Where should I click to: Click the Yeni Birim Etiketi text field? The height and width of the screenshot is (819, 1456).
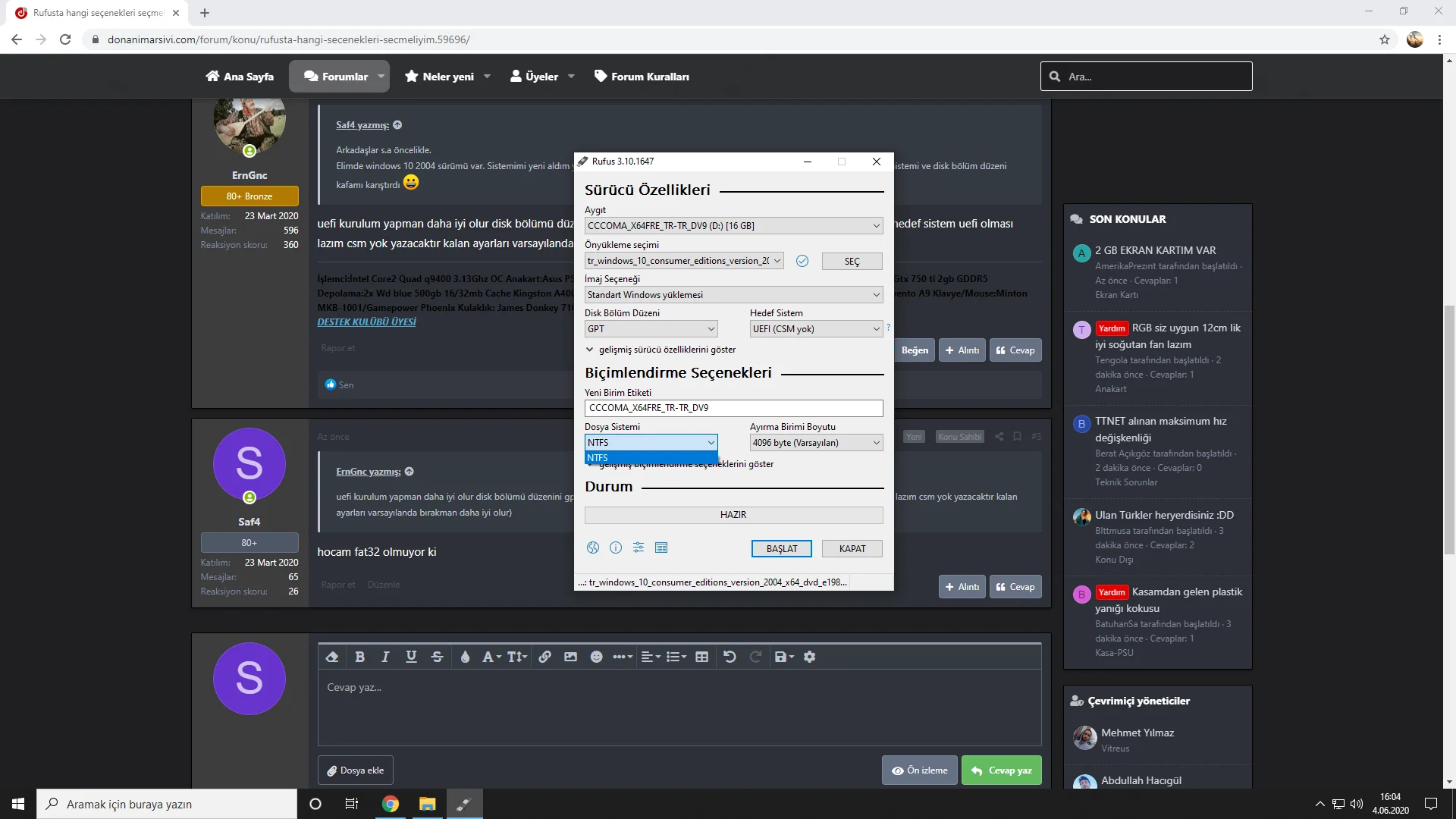(x=733, y=408)
